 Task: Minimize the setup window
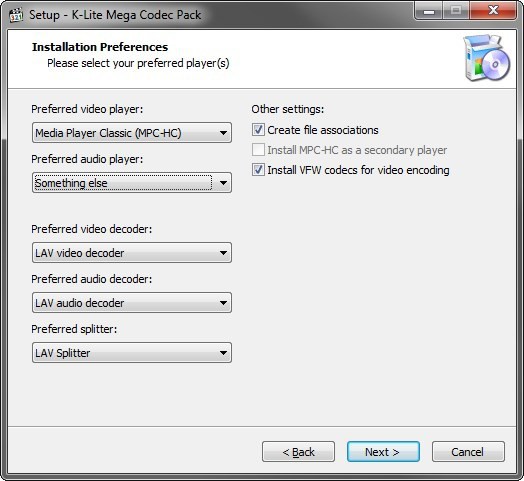click(429, 11)
